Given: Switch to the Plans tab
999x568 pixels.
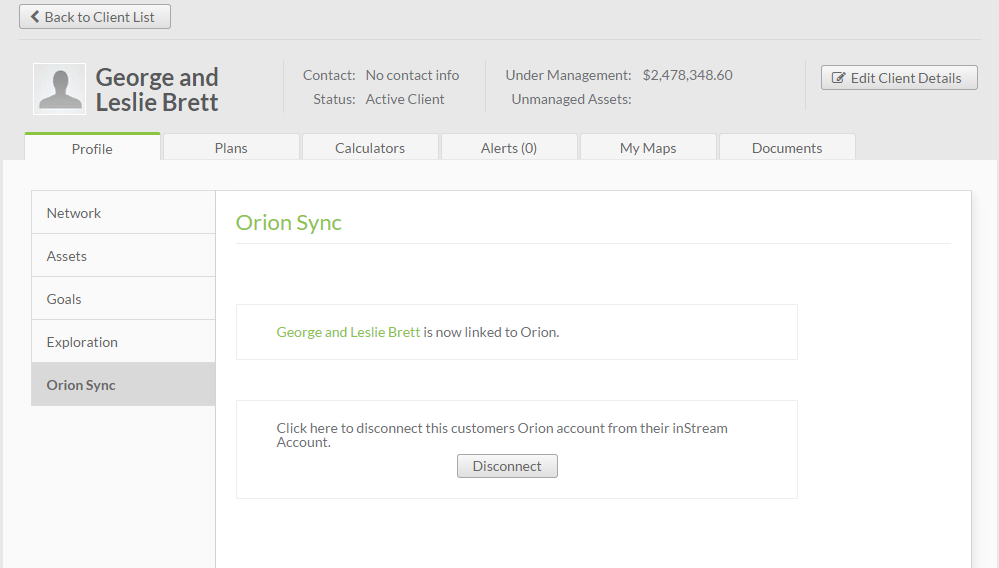Looking at the screenshot, I should [x=231, y=148].
